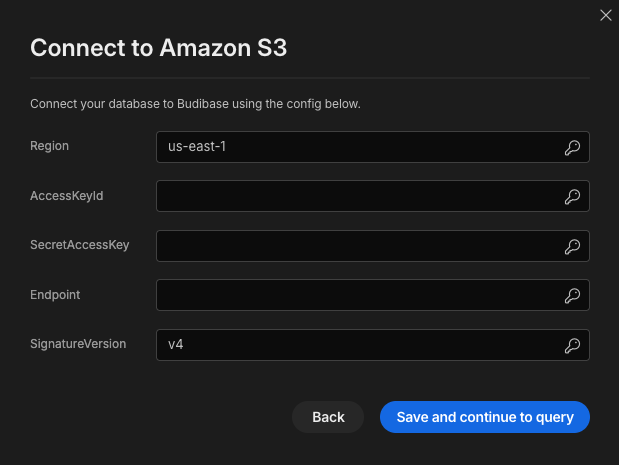Click Save and continue to query
Viewport: 619px width, 465px height.
coord(485,417)
